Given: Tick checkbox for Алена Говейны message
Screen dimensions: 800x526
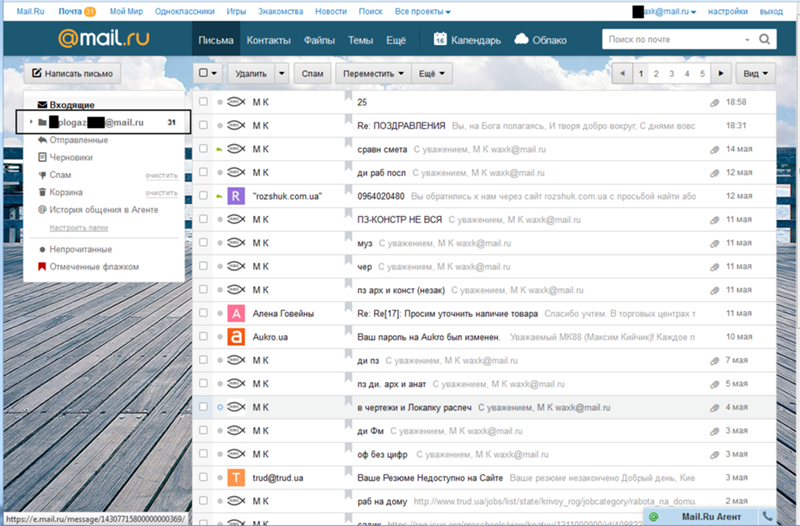Looking at the screenshot, I should click(203, 313).
